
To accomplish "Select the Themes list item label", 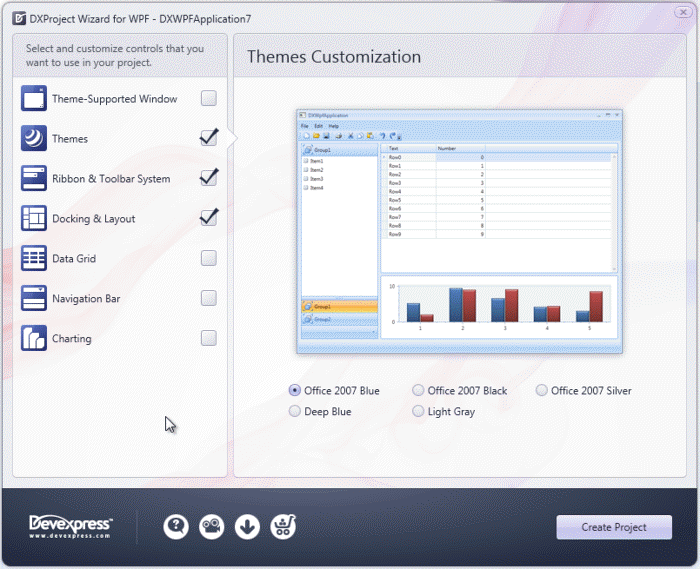I will pos(70,139).
